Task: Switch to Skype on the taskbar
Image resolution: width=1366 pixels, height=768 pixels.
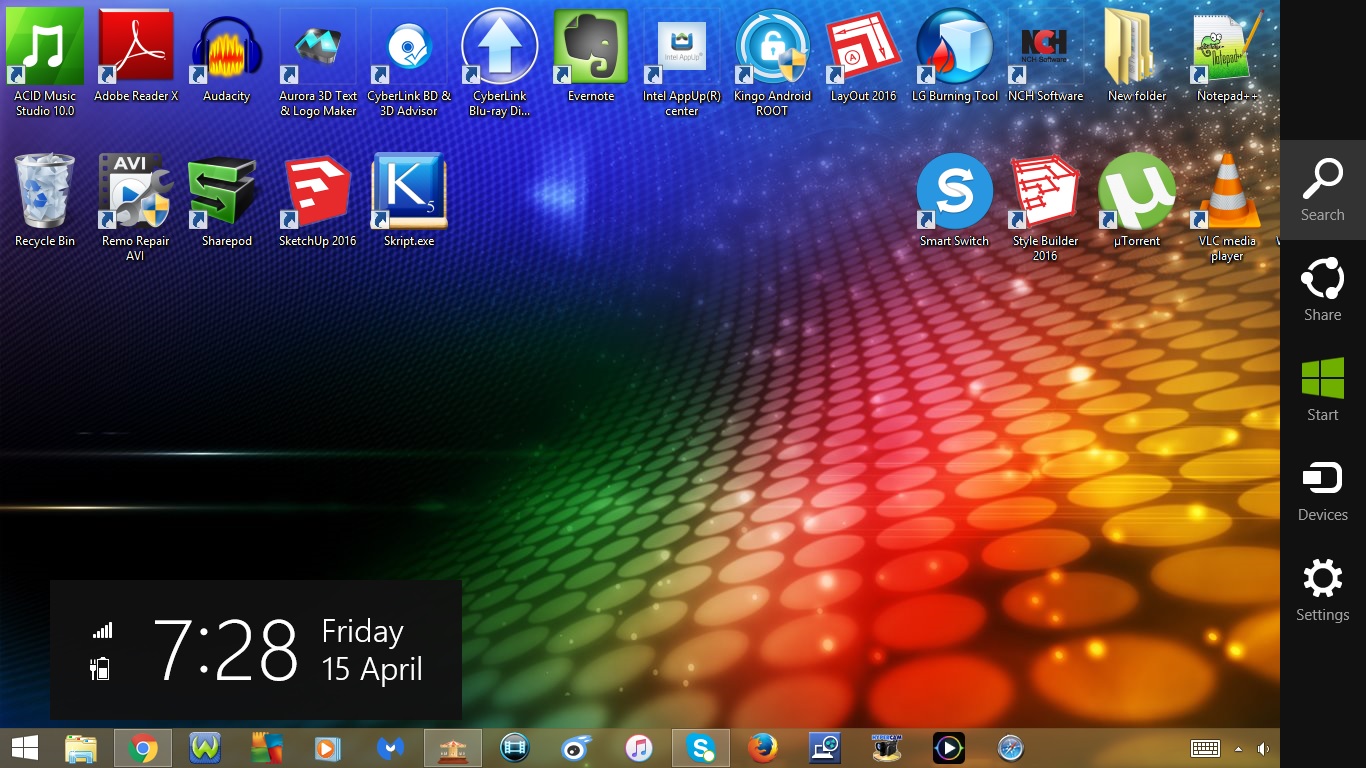Action: [701, 748]
